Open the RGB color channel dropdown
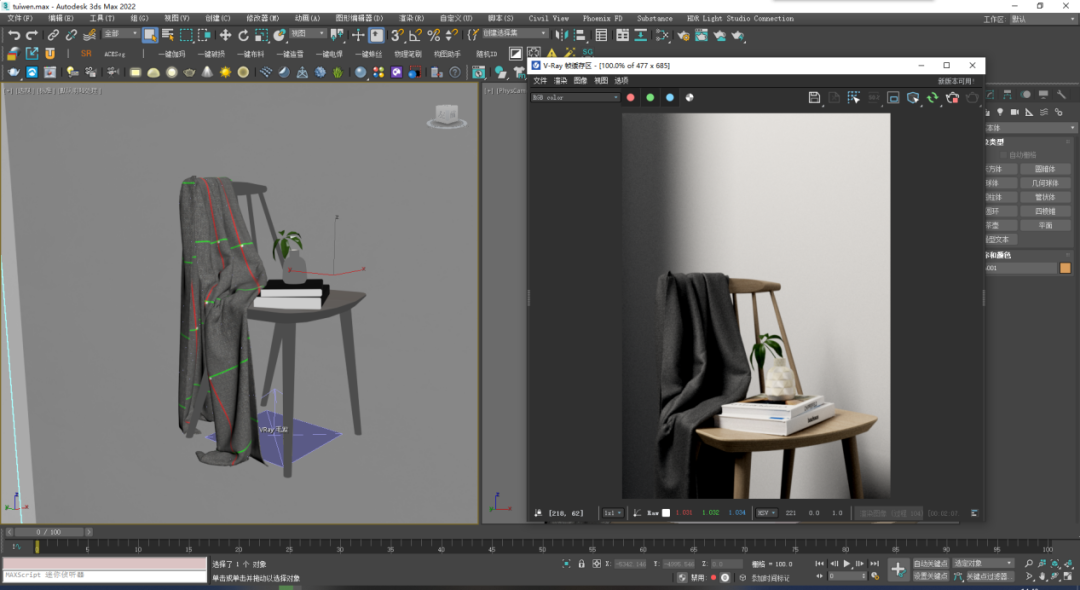The width and height of the screenshot is (1080, 590). click(x=575, y=98)
